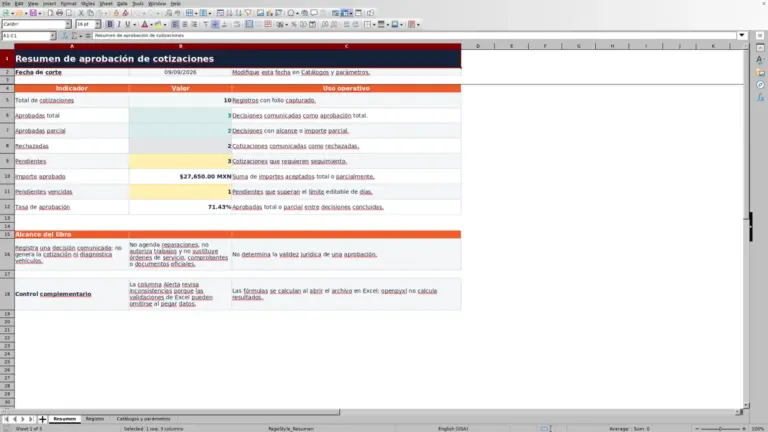Open Font size dropdown

point(97,24)
